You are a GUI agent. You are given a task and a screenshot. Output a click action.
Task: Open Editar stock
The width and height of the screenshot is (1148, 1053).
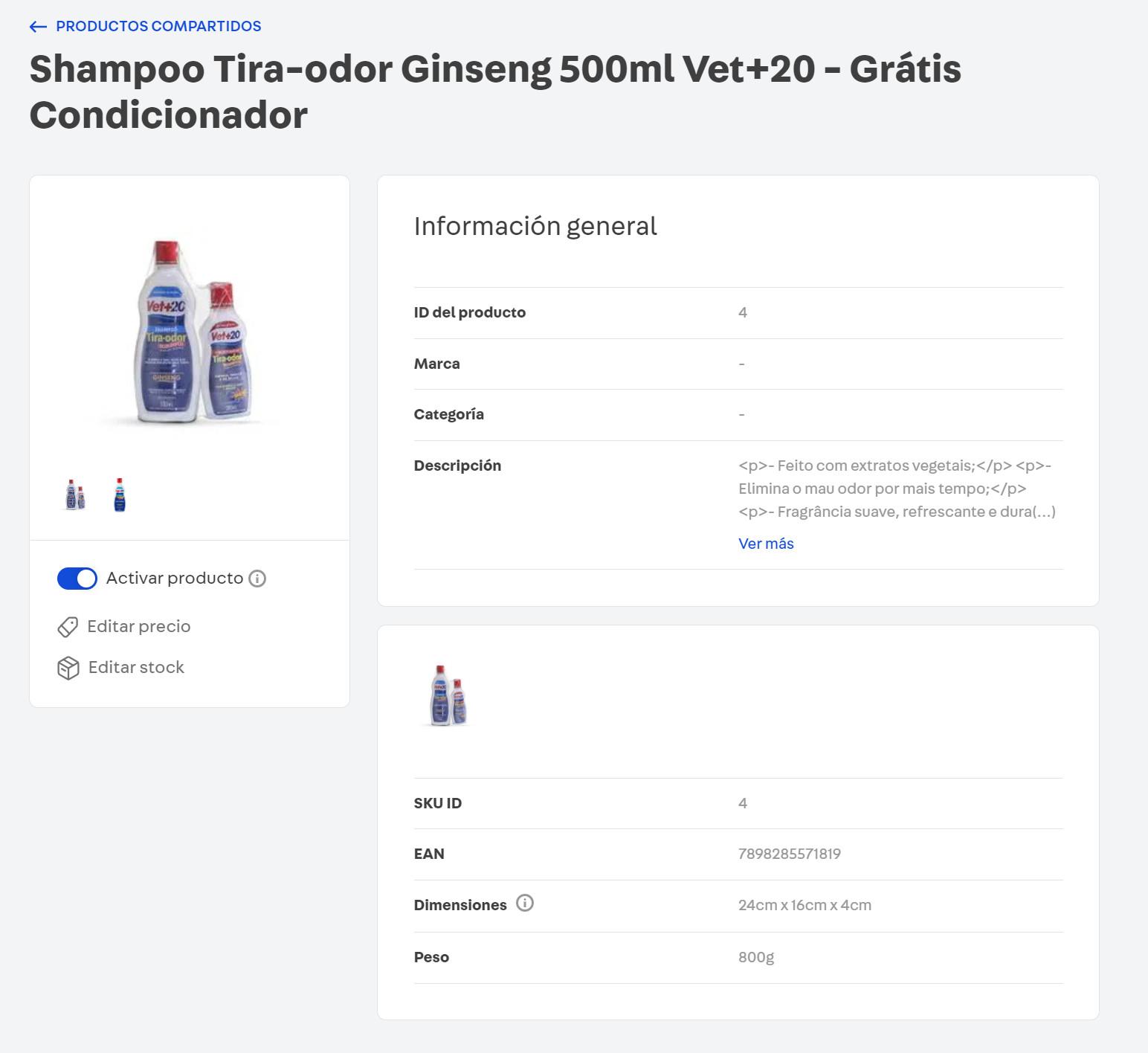pyautogui.click(x=136, y=667)
